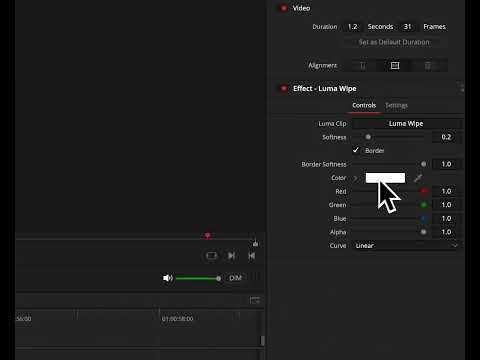Open the timeline view options icon
The image size is (480, 360).
[x=255, y=300]
